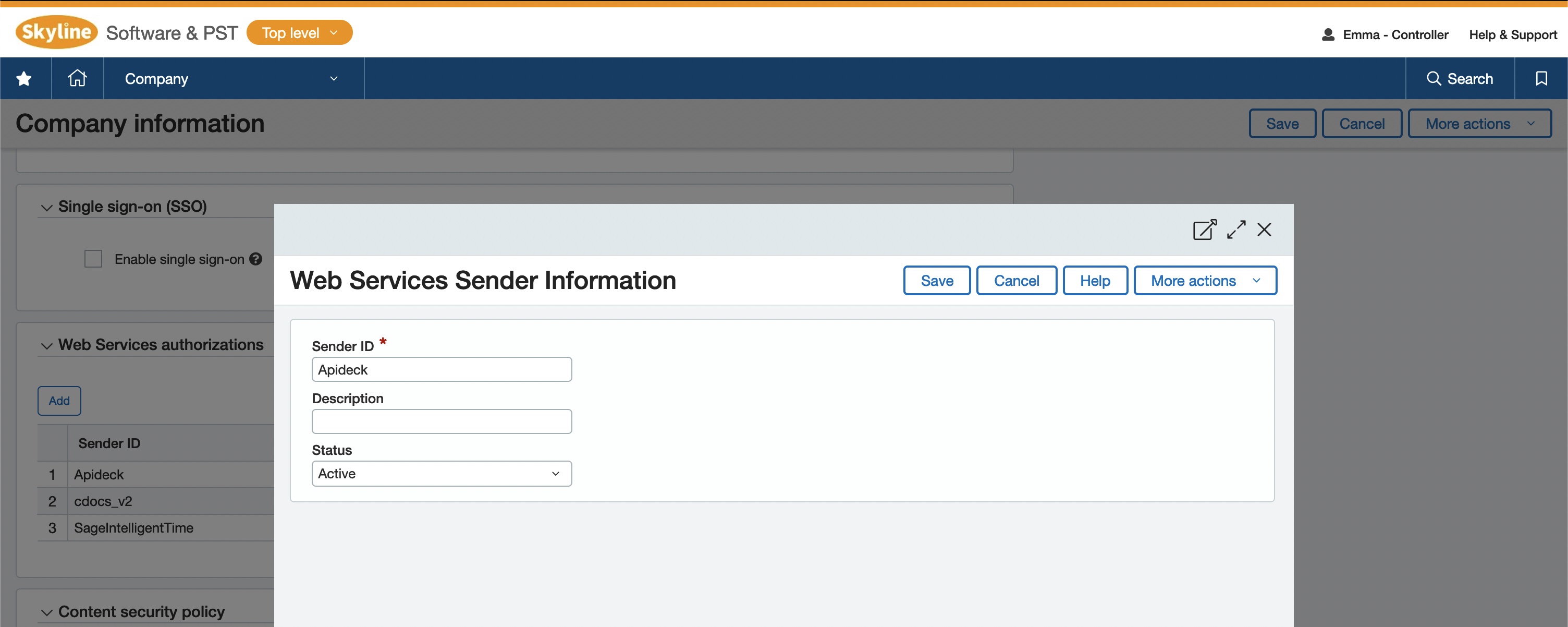Click the star/favorites icon on toolbar
This screenshot has height=627, width=1568.
(x=24, y=78)
